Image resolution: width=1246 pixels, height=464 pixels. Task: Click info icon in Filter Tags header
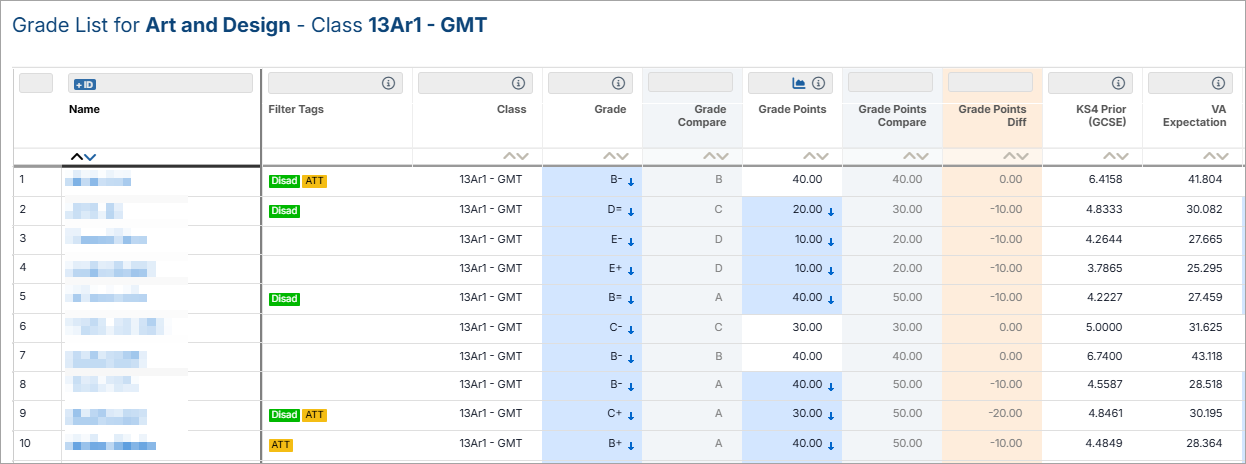pos(389,83)
